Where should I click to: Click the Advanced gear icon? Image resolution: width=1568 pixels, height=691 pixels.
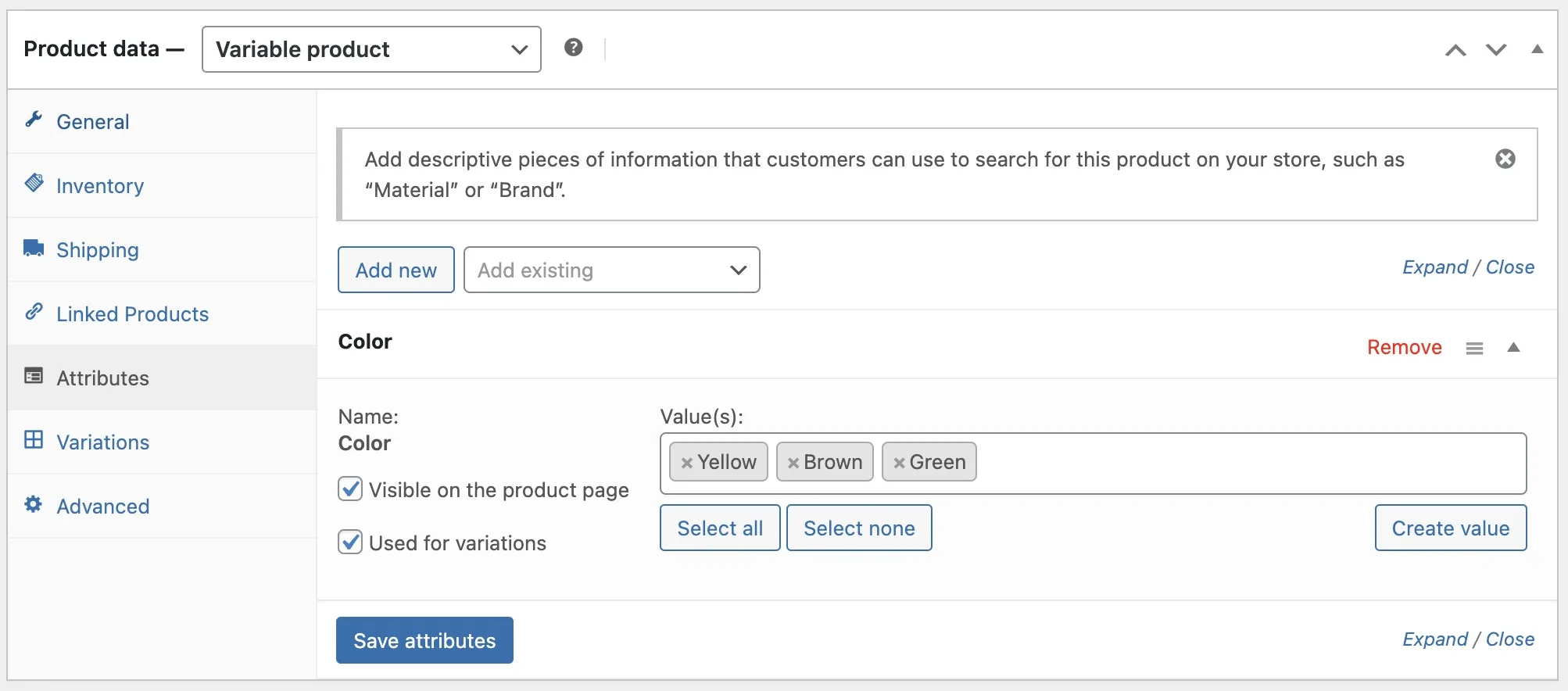(34, 504)
